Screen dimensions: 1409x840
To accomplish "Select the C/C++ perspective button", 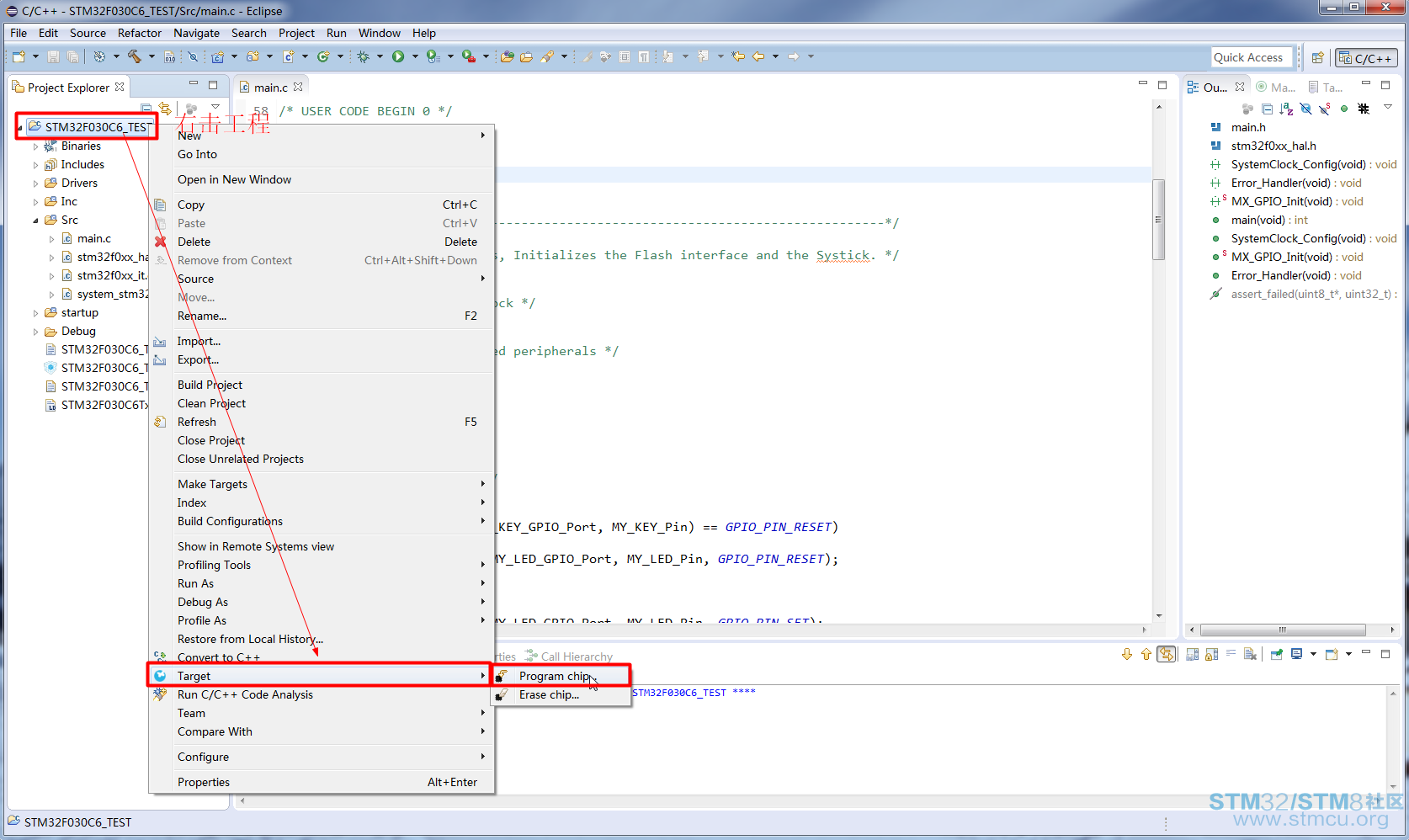I will [1366, 57].
